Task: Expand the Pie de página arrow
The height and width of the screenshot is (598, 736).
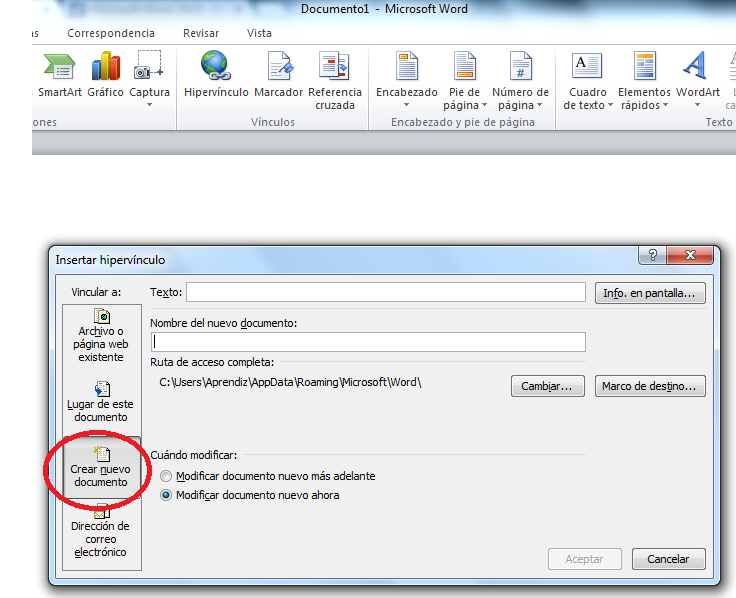Action: [x=484, y=105]
